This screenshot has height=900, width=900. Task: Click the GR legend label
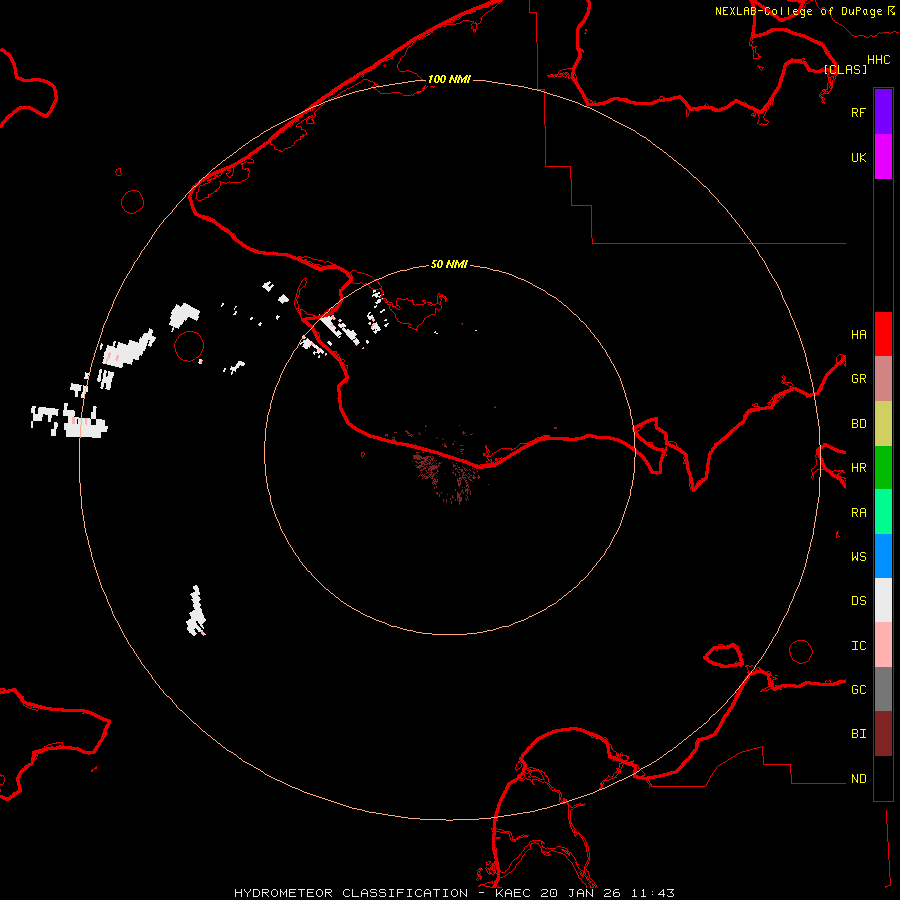(x=858, y=379)
